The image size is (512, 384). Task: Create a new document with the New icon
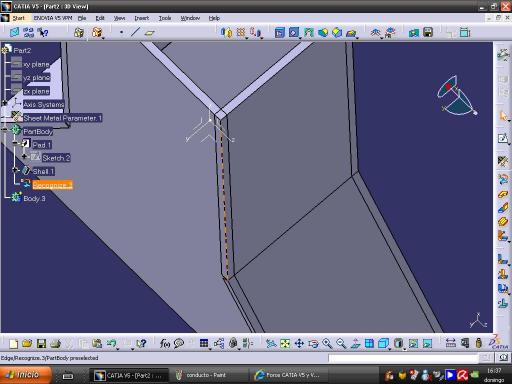(13, 343)
